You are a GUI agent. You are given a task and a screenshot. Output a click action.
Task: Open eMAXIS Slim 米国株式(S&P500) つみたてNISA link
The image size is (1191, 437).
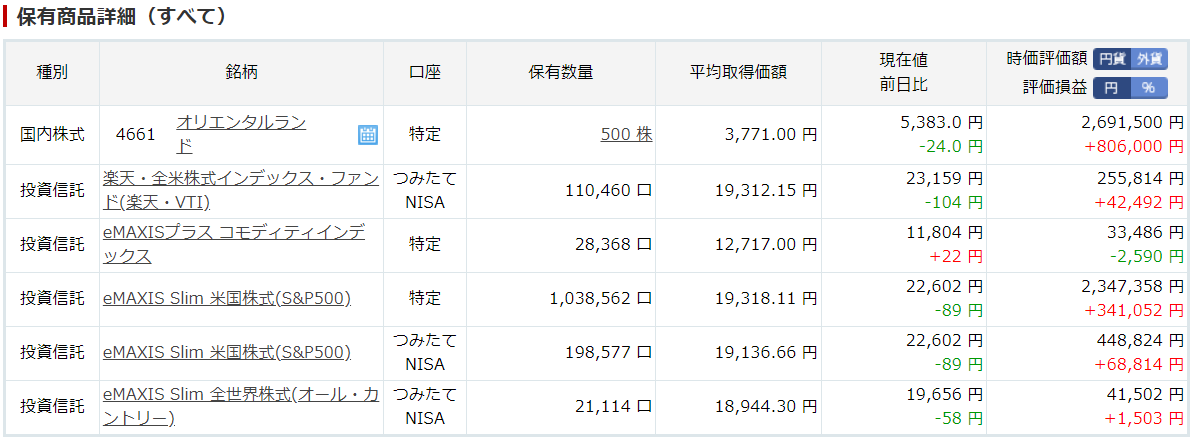(227, 353)
